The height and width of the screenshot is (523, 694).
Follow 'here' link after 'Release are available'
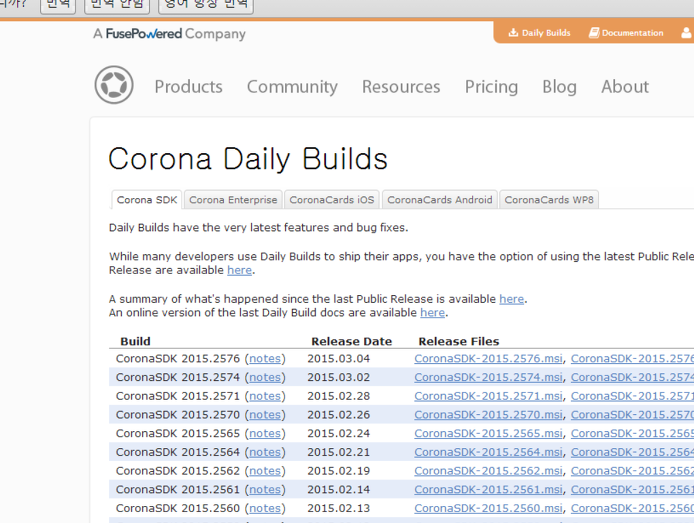point(239,270)
